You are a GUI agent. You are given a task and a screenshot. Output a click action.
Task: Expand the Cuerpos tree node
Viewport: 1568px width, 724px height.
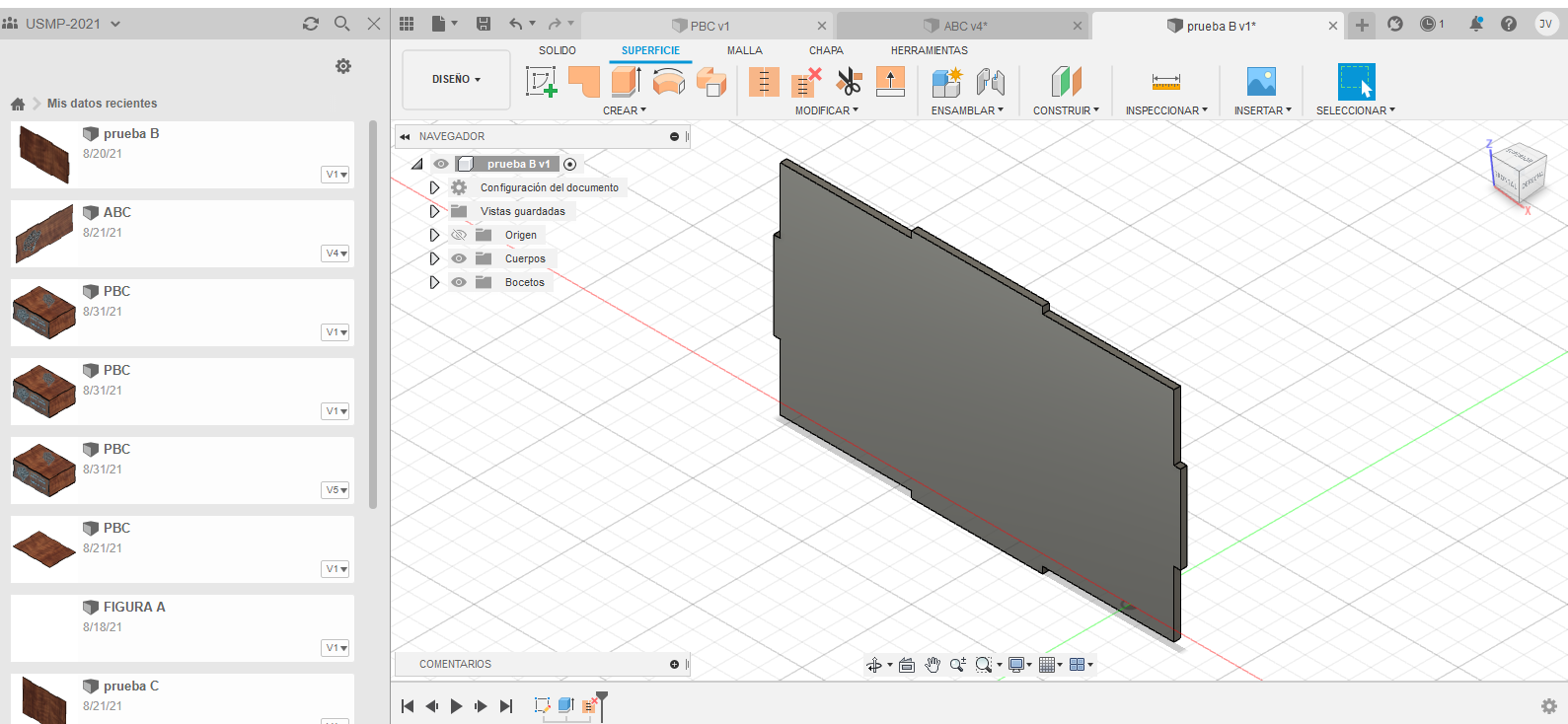(x=434, y=258)
